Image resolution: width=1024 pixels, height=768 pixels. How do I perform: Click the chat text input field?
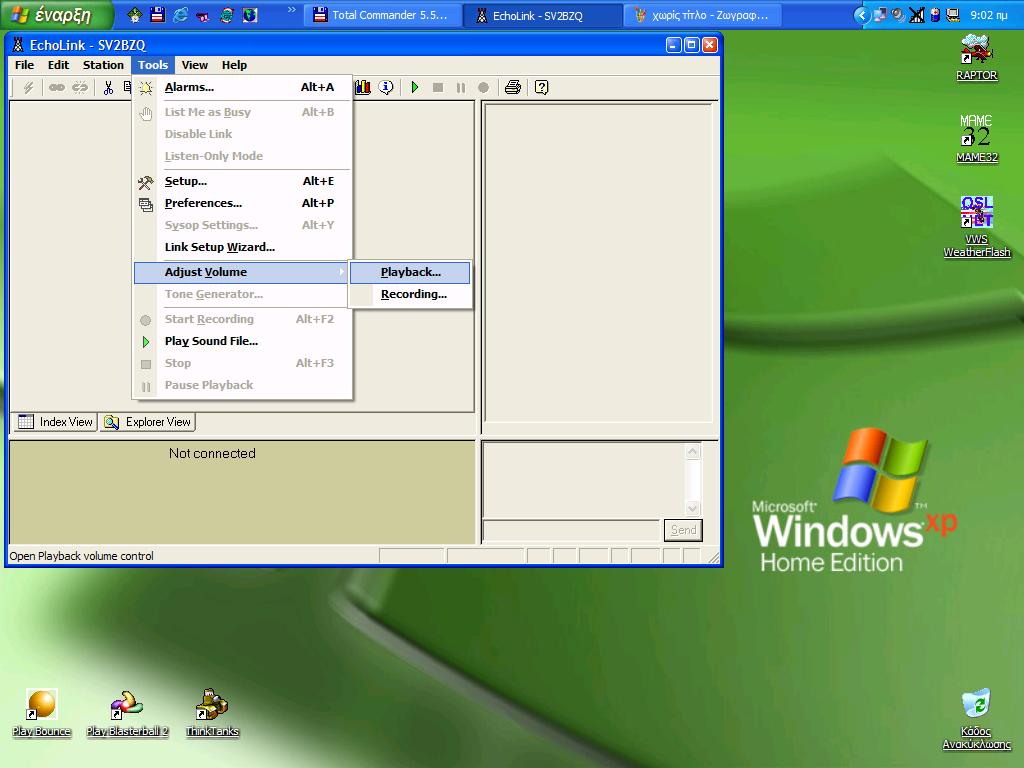coord(571,530)
